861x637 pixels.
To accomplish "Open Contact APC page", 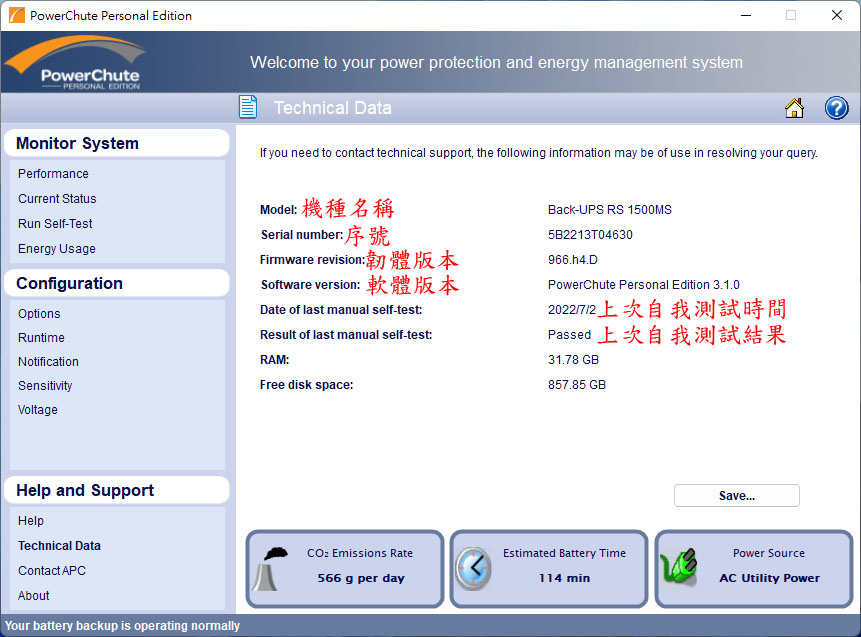I will pos(52,571).
